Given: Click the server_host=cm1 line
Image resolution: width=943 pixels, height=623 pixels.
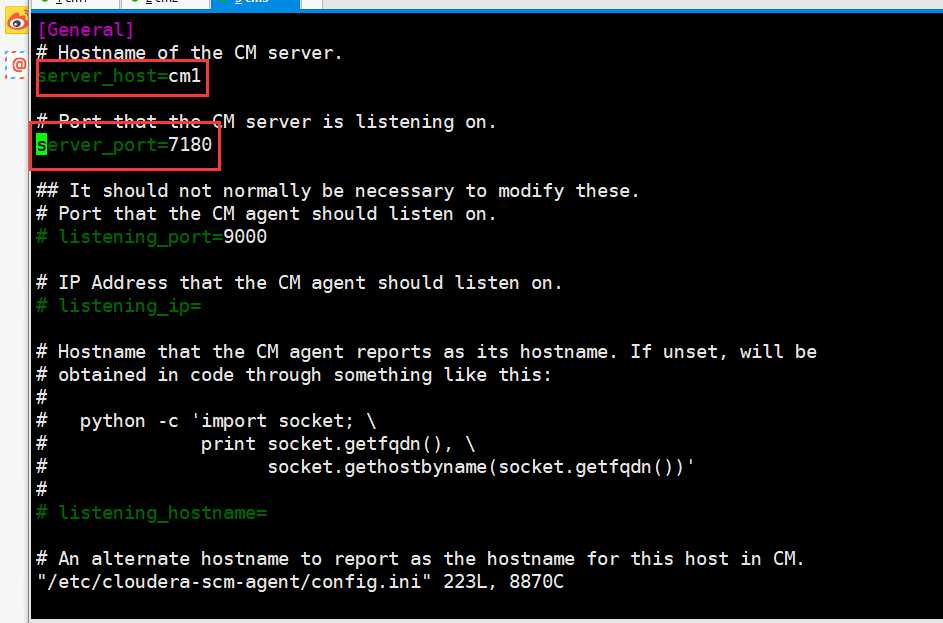Looking at the screenshot, I should [119, 76].
